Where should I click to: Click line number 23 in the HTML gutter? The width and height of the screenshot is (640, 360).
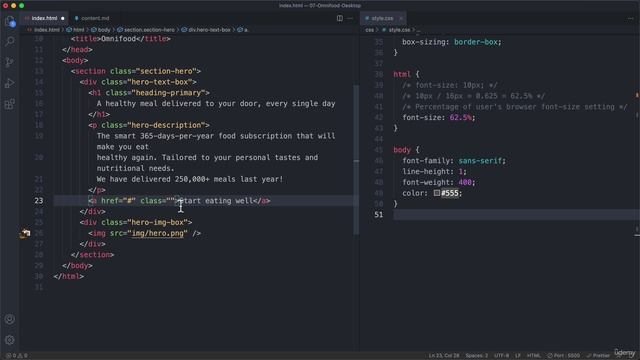click(x=39, y=201)
